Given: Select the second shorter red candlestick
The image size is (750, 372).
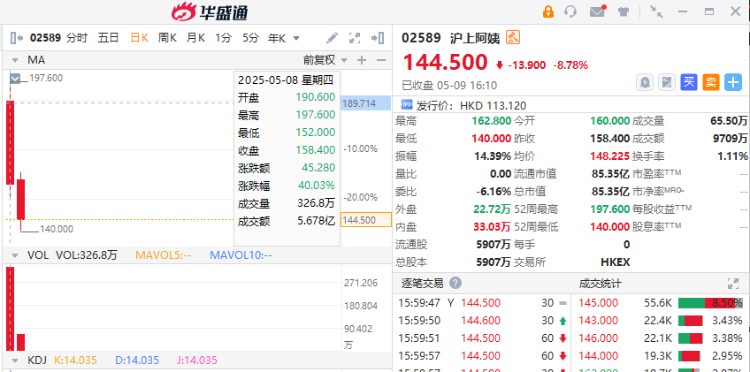Looking at the screenshot, I should click(x=21, y=199).
